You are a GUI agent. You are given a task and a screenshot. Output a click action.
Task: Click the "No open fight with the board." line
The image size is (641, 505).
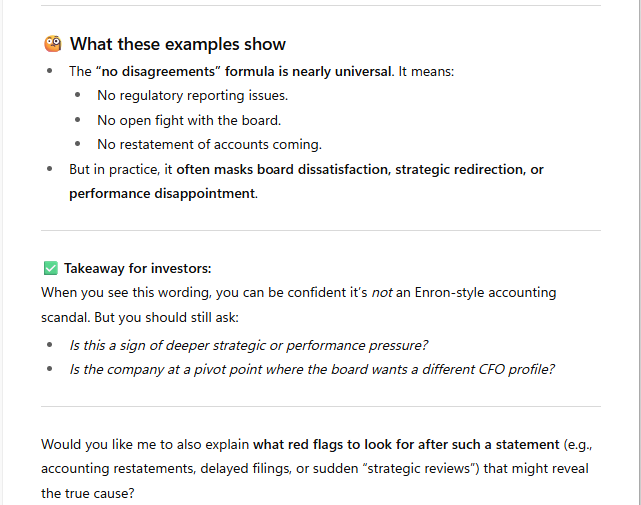(188, 120)
